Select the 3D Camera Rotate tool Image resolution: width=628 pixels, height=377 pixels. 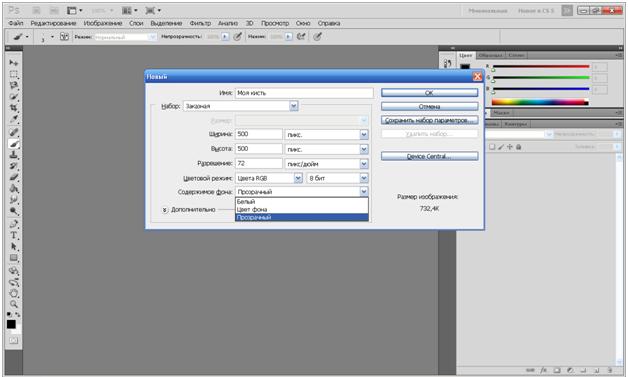point(14,282)
